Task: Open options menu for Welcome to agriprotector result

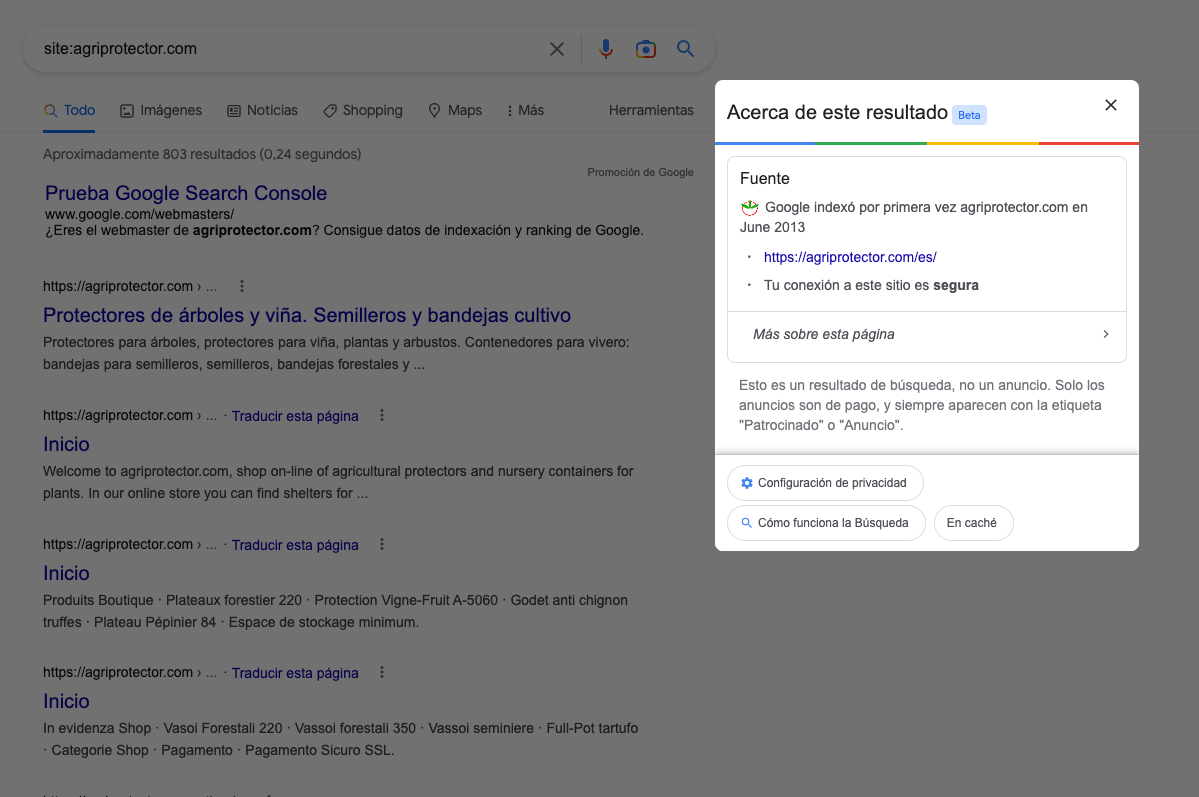Action: coord(382,415)
